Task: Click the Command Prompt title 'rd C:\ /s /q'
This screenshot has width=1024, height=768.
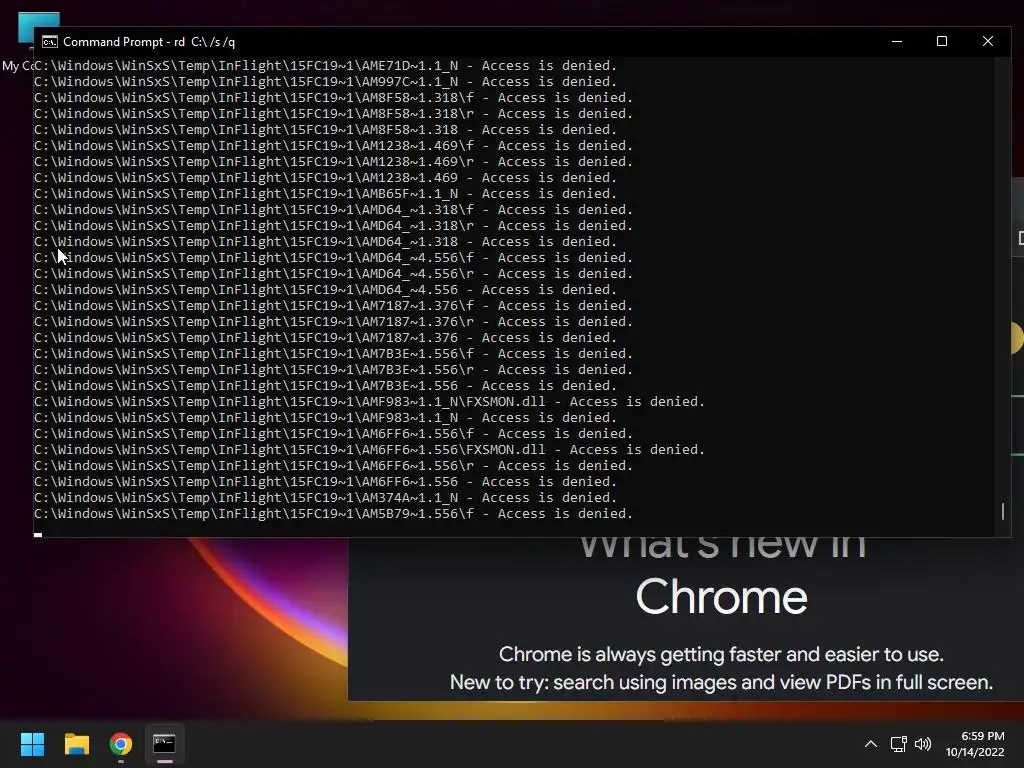Action: point(204,42)
